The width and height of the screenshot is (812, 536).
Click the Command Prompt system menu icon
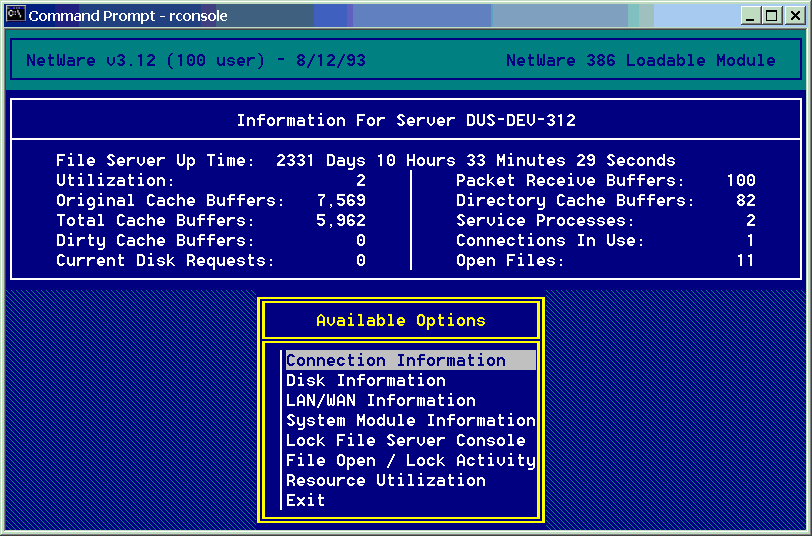coord(16,15)
